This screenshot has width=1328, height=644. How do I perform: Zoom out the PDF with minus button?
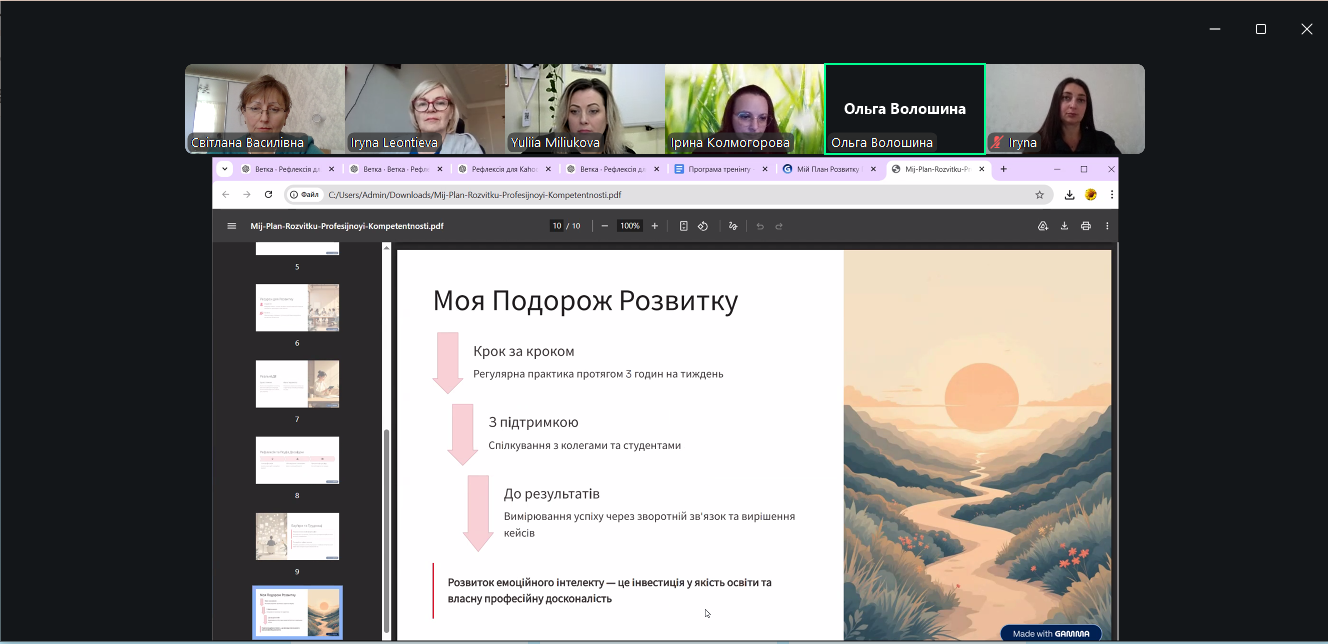coord(605,226)
